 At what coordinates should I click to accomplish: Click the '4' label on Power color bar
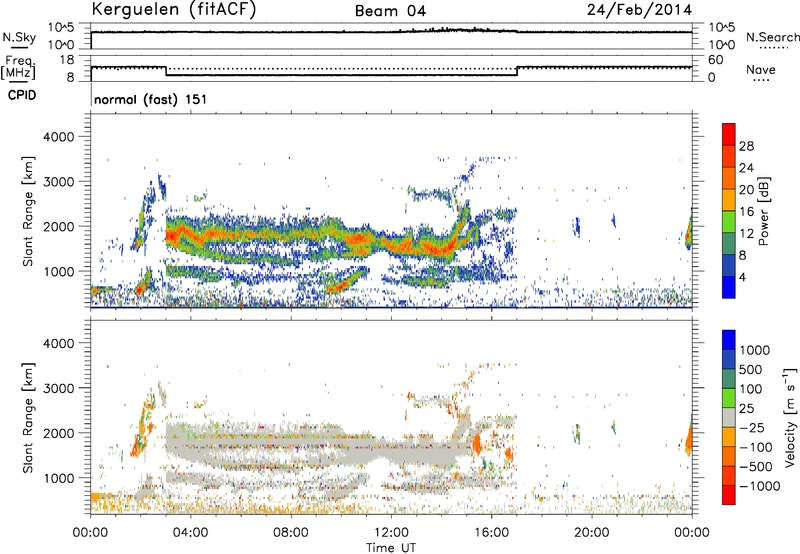coord(742,277)
